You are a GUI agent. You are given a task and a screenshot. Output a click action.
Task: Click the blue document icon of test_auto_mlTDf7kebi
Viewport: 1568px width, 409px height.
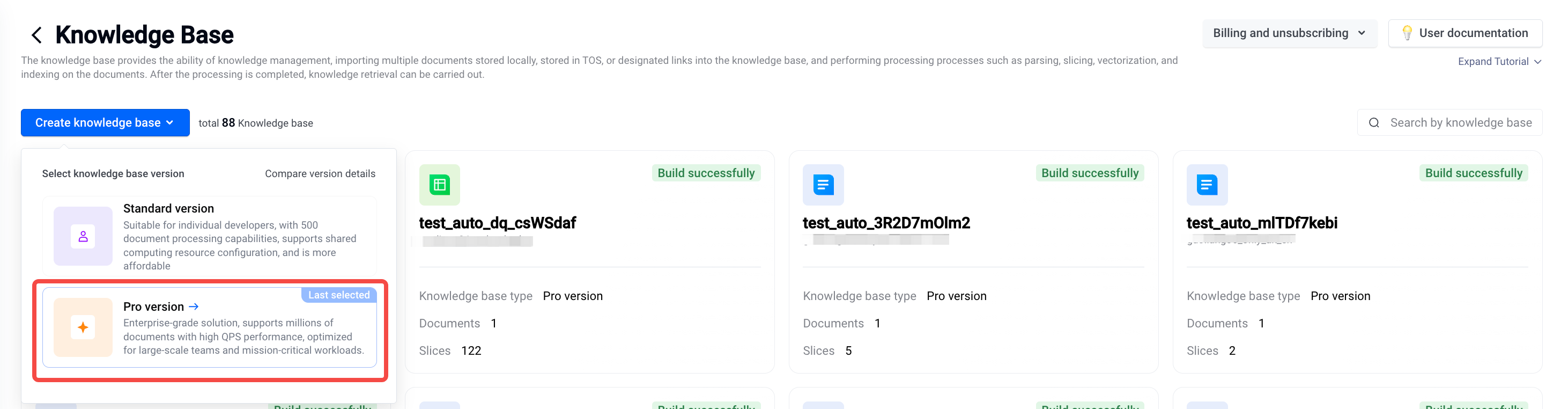pyautogui.click(x=1207, y=185)
